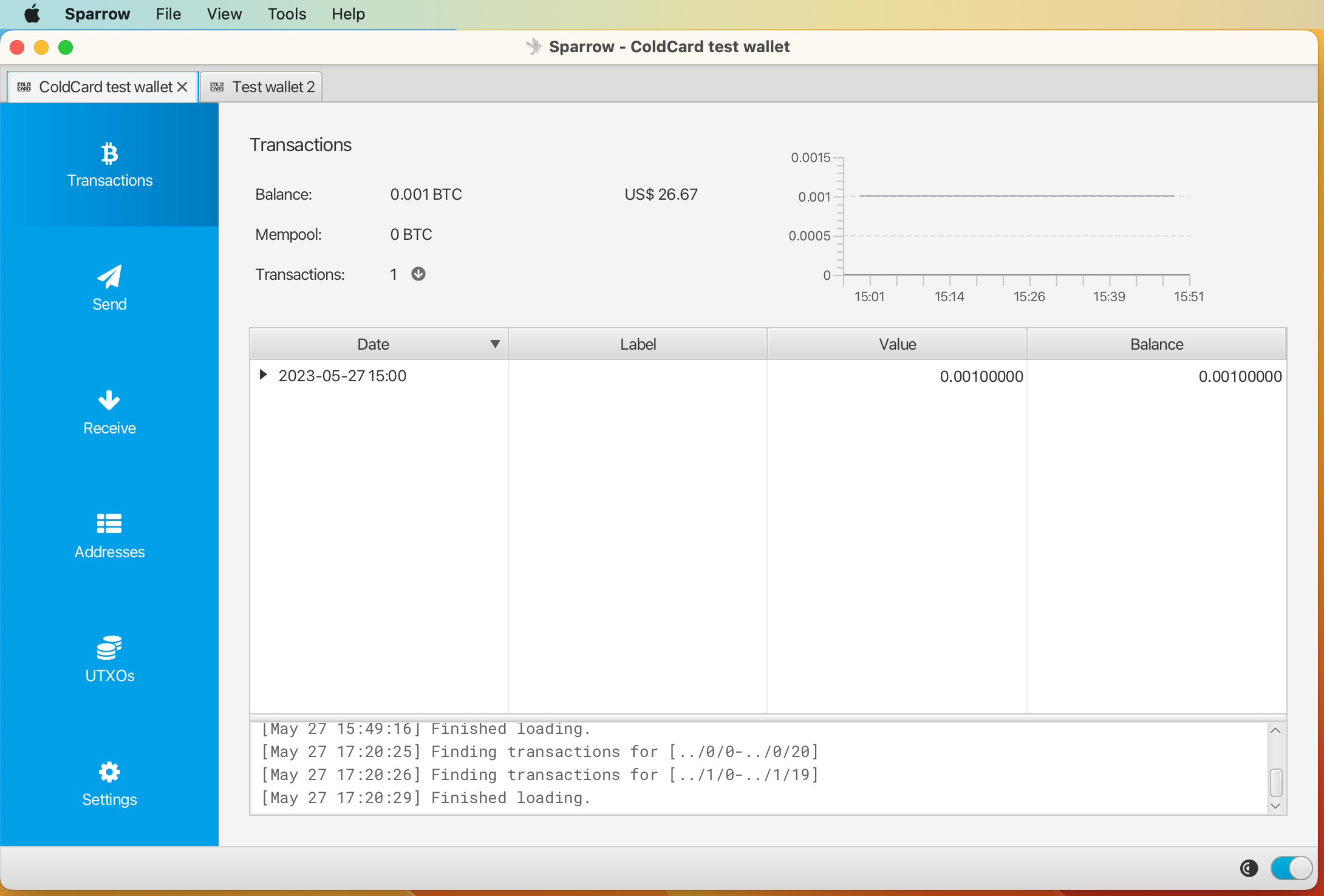Click the 15:49:16 Finished loading log line
The width and height of the screenshot is (1324, 896).
pyautogui.click(x=426, y=728)
